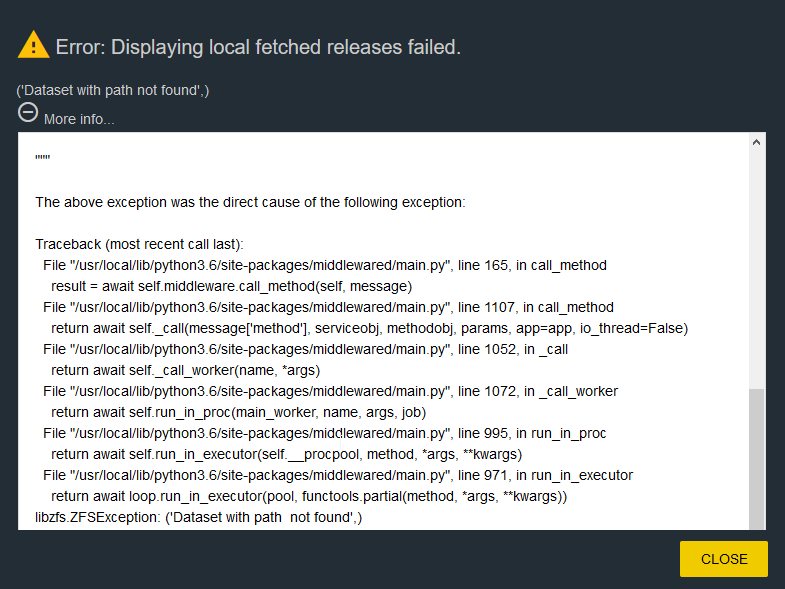
Task: Click traceback entry for line 1107 in call_method
Action: 328,308
